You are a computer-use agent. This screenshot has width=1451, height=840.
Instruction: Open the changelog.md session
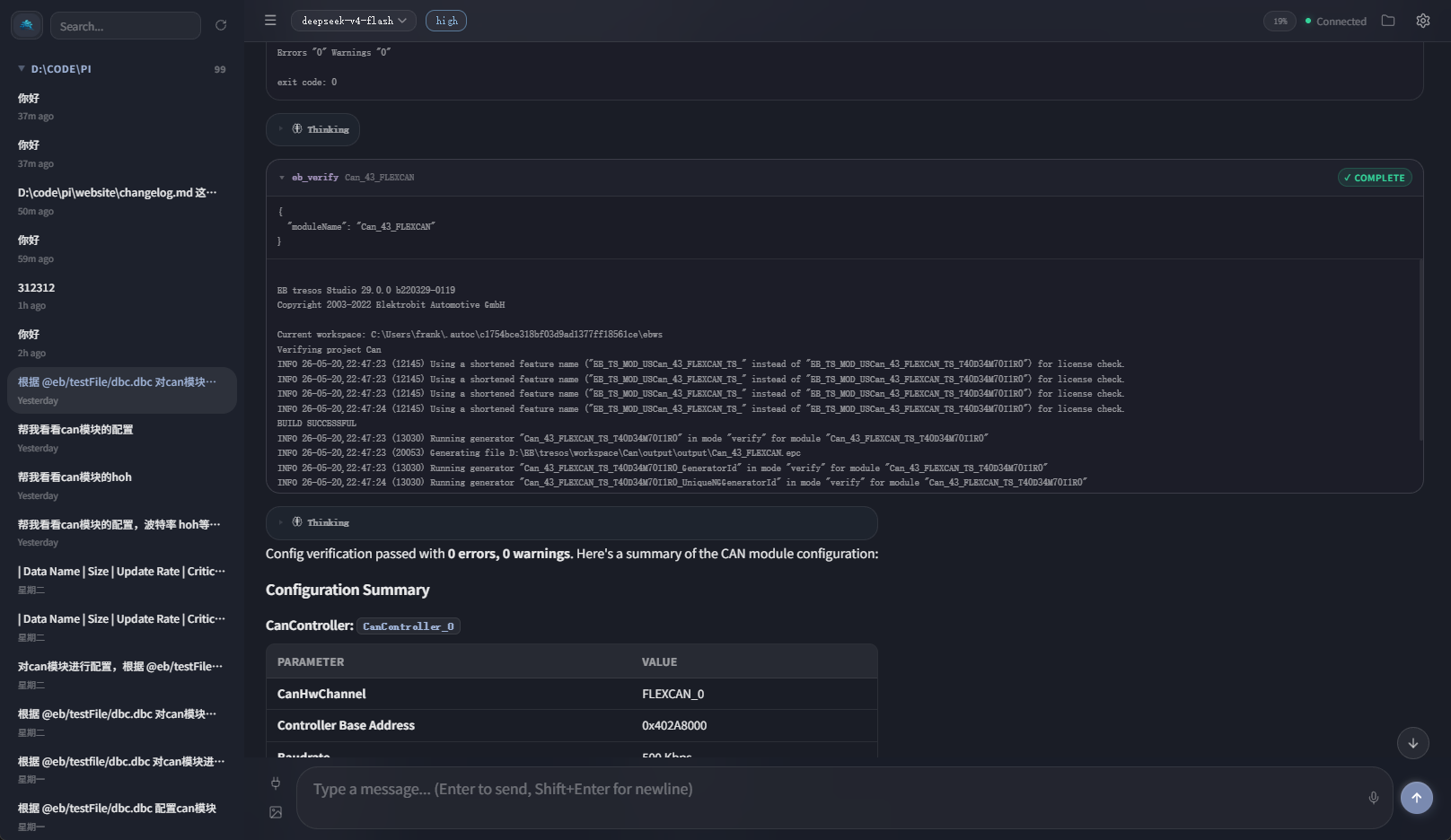click(x=122, y=201)
